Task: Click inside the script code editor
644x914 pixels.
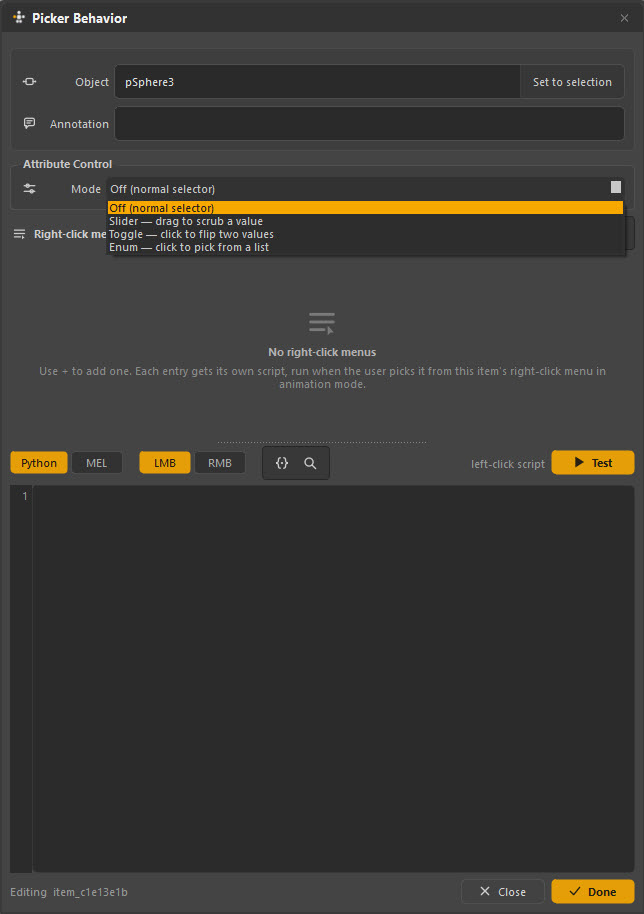Action: point(333,679)
